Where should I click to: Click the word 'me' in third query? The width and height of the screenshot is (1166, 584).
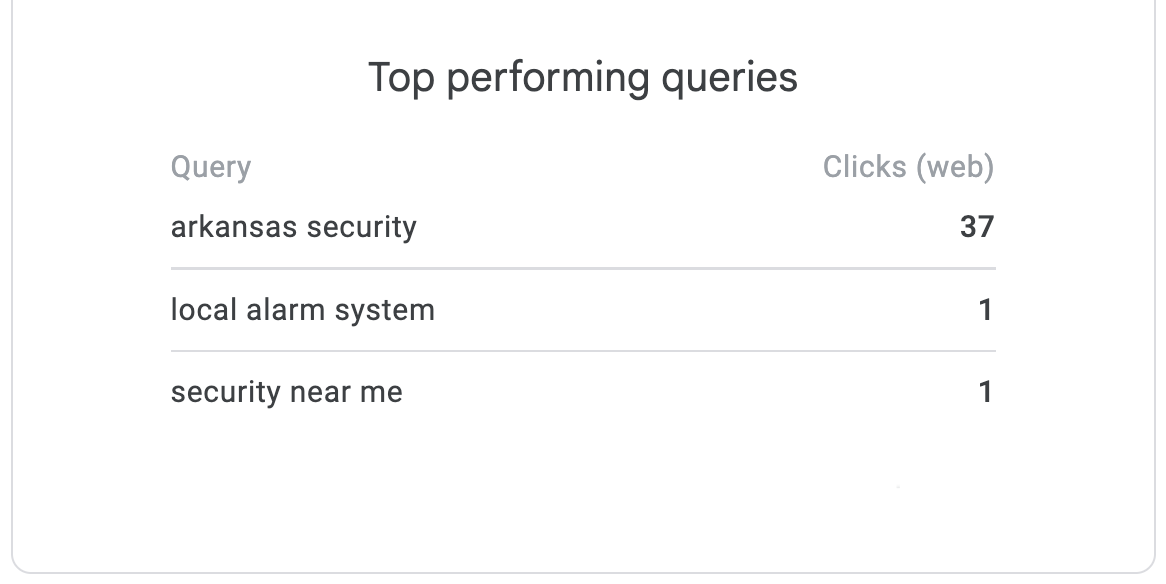[x=381, y=392]
